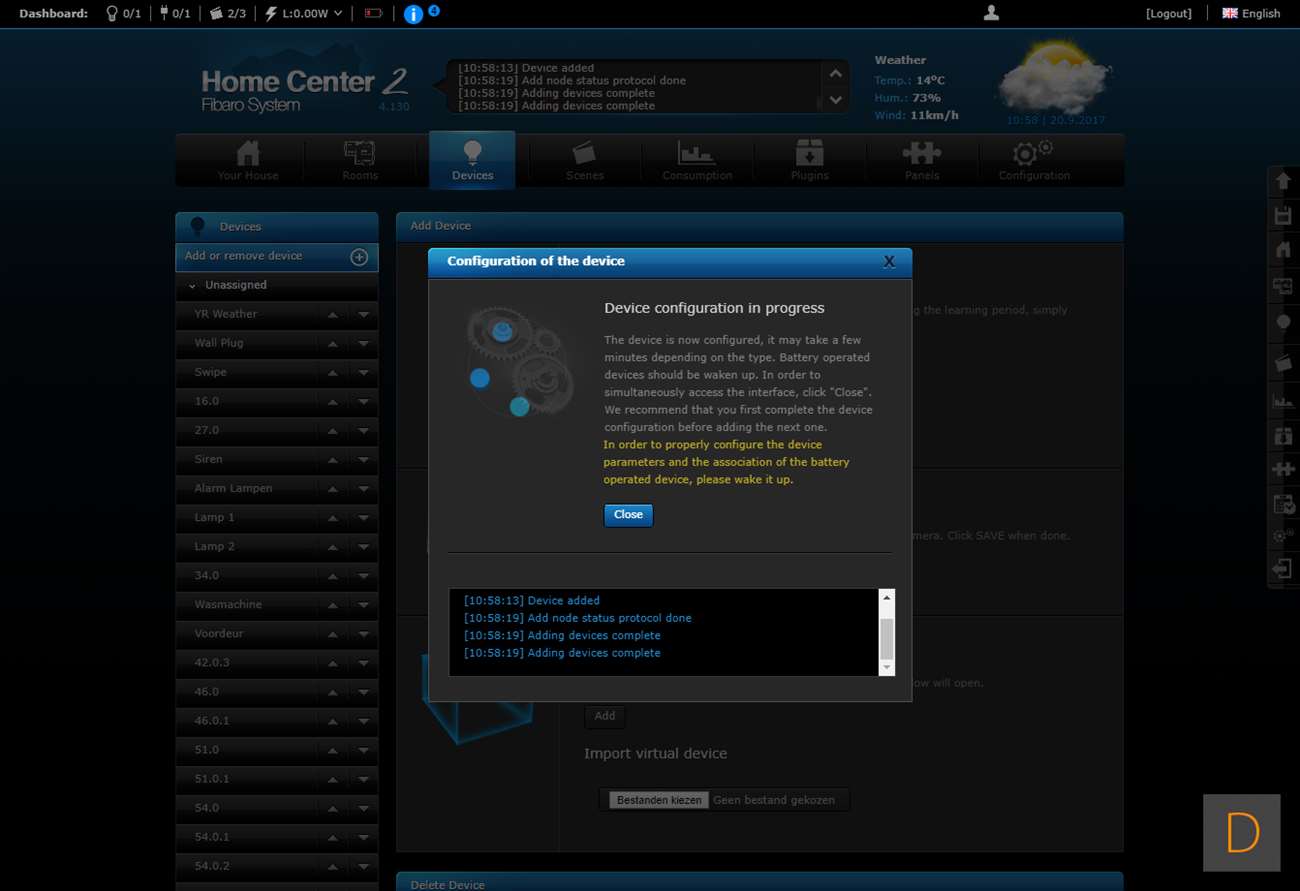Go to the Configuration tab
This screenshot has width=1300, height=891.
[x=1034, y=160]
